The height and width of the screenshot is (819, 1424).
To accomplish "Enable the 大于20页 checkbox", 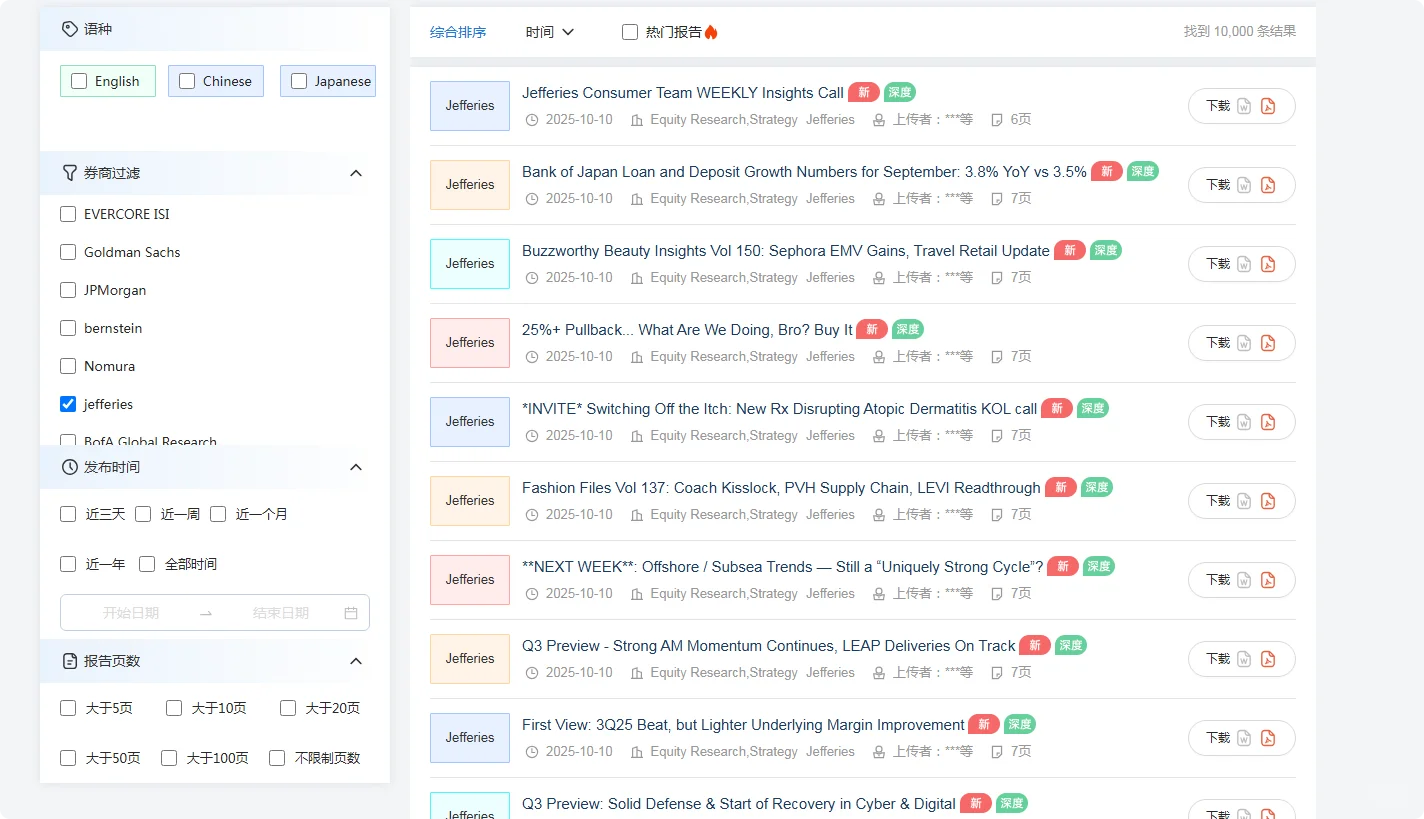I will click(288, 708).
